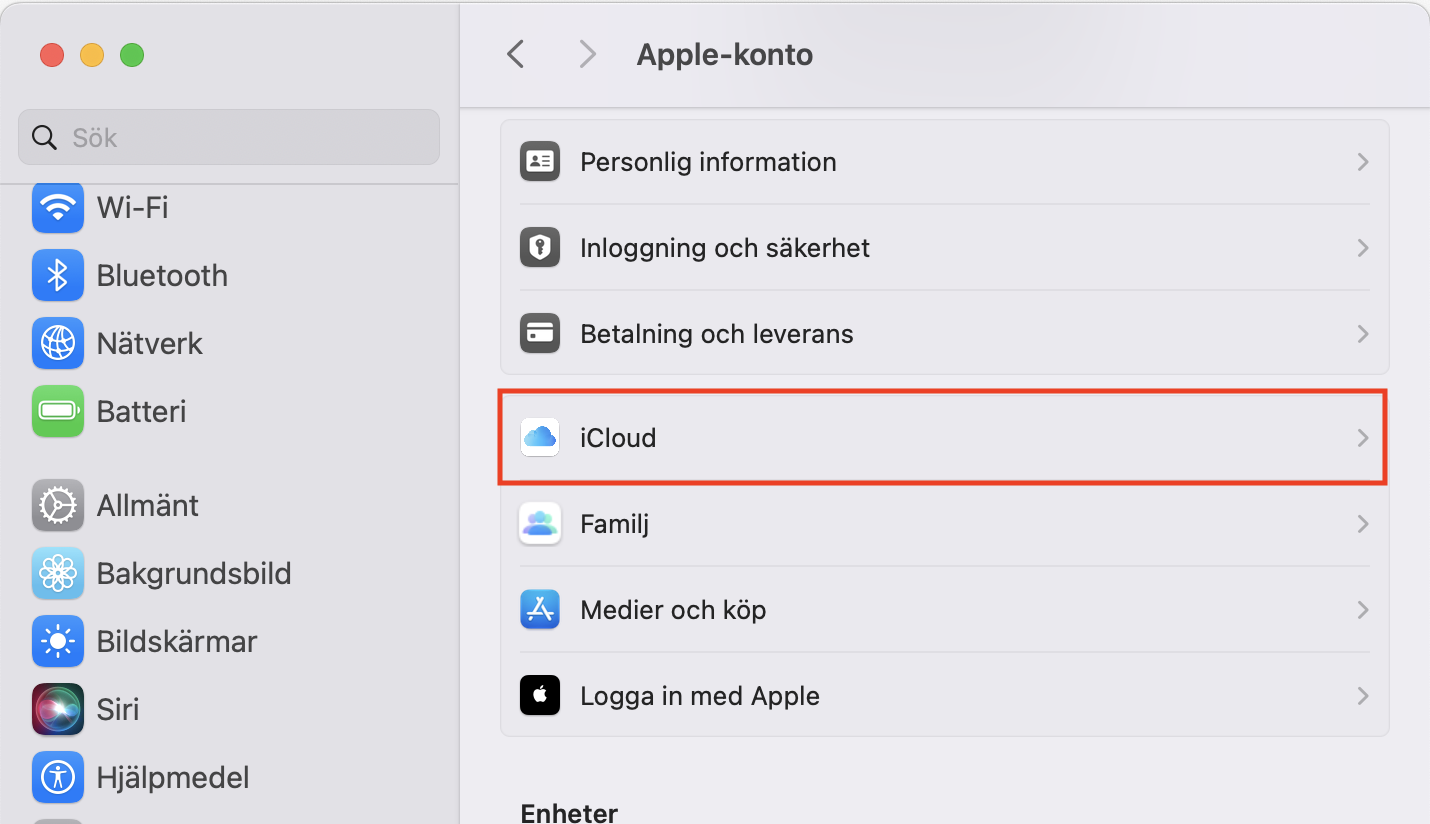Click the yellow minimize window button
Screen dimensions: 1430x824
[x=92, y=54]
